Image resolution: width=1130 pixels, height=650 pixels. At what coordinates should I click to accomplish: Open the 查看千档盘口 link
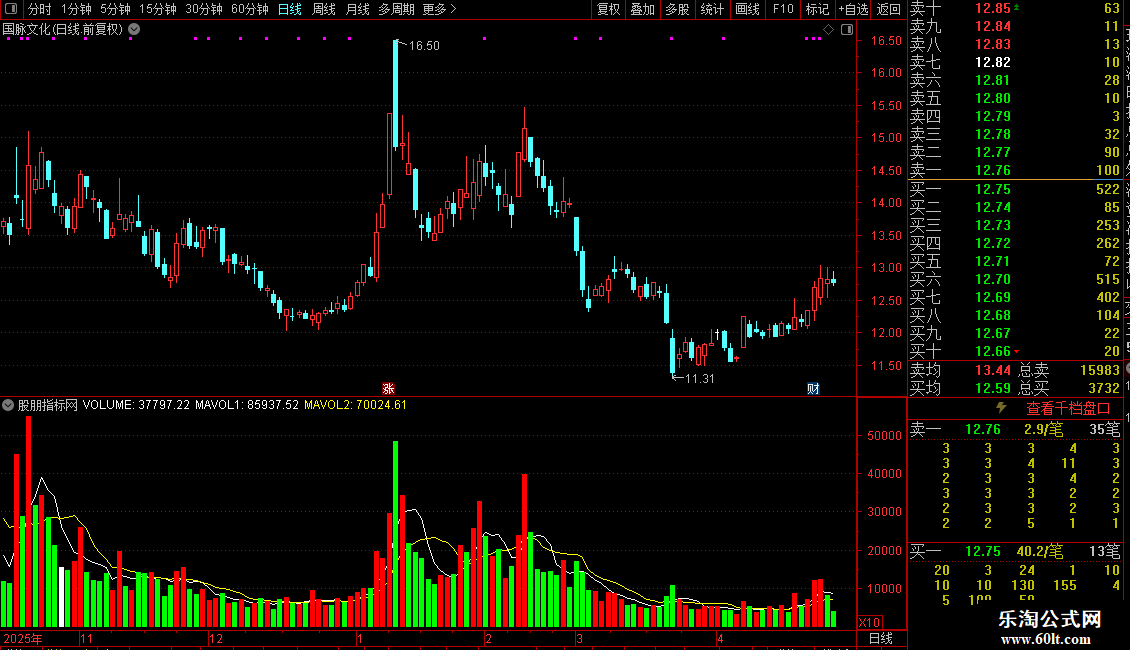(1068, 409)
